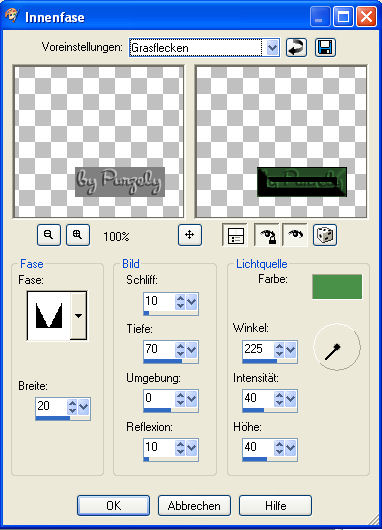
Task: Open the Umgebung slider dropdown arrow
Action: 192,399
